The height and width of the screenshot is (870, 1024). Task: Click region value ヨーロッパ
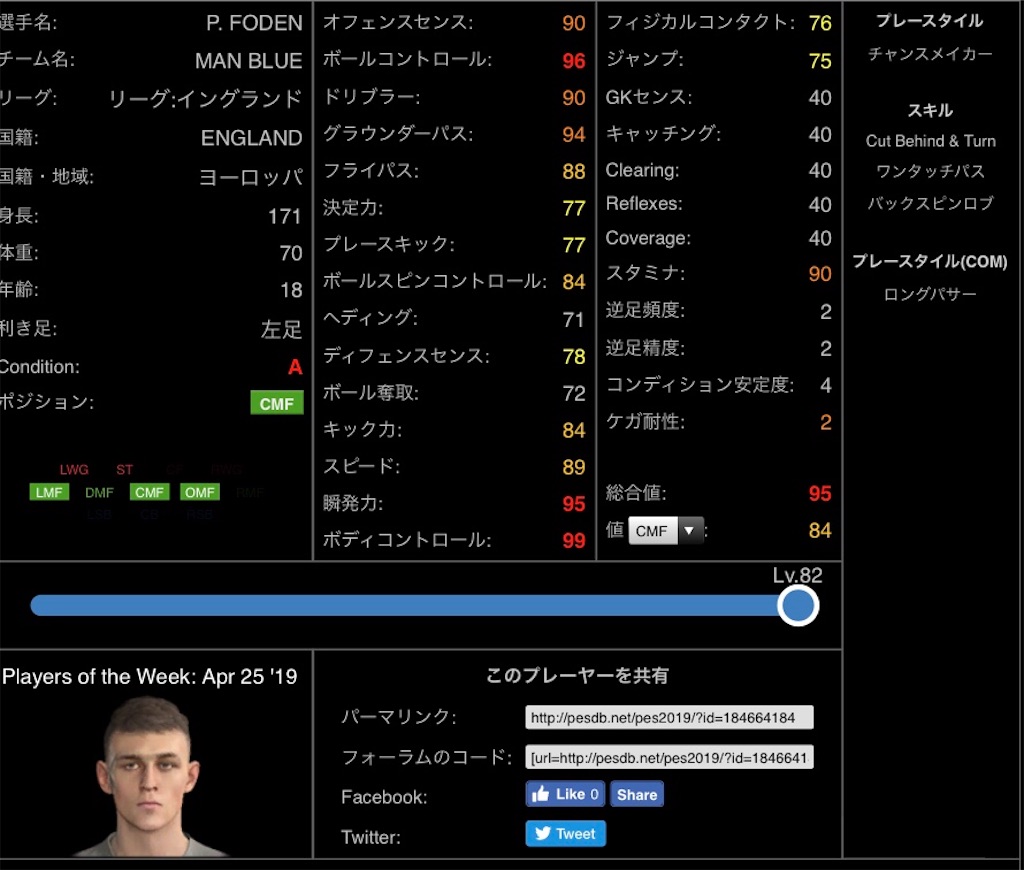[x=251, y=177]
